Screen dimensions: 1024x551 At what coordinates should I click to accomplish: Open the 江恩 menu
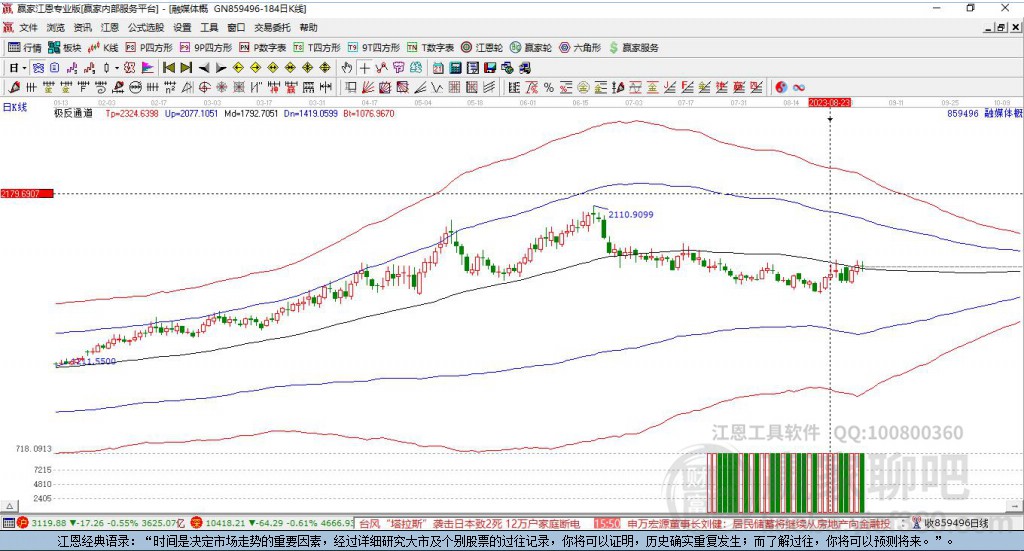click(x=110, y=27)
